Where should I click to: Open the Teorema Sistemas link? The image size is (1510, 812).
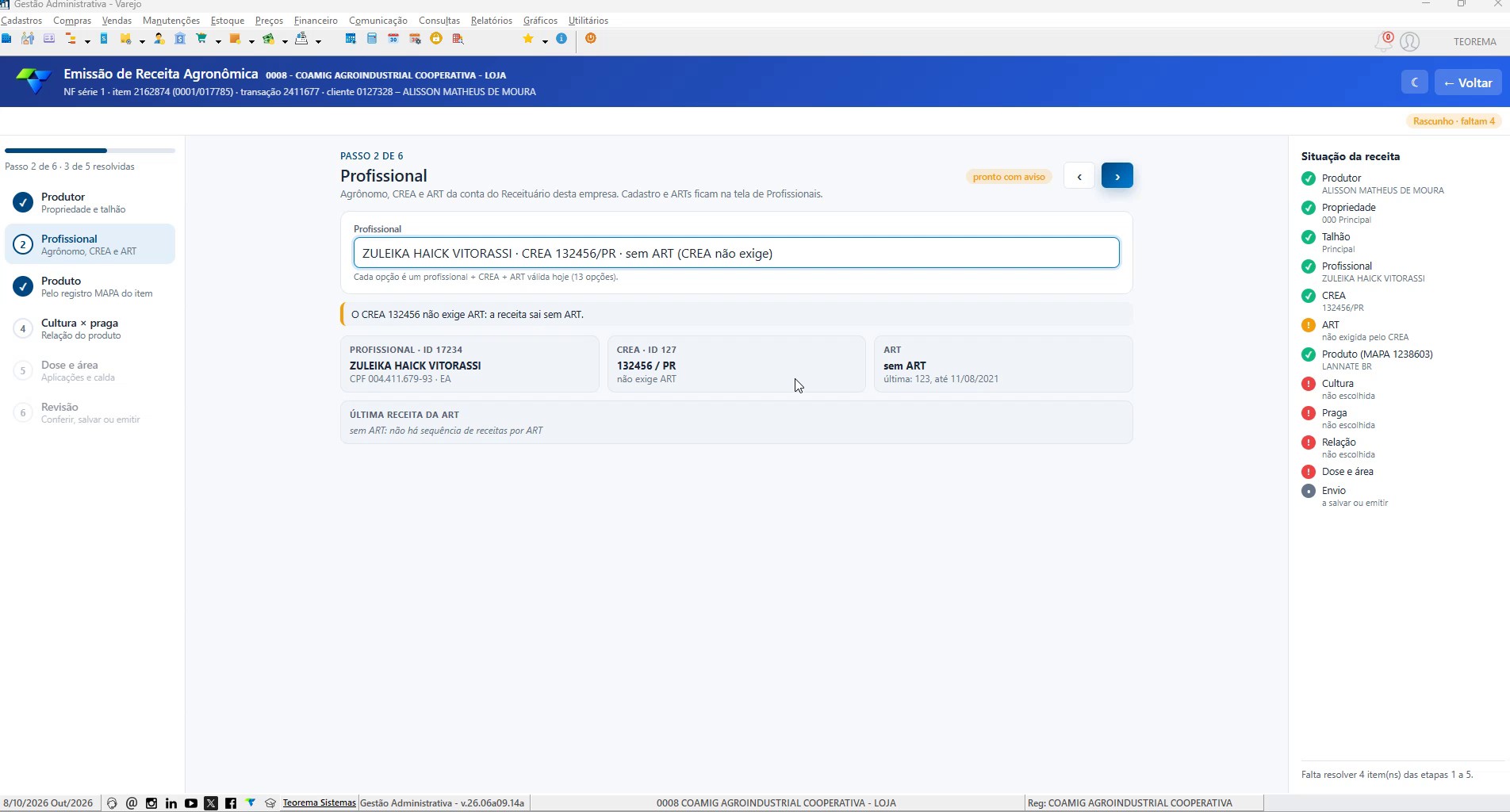tap(319, 802)
